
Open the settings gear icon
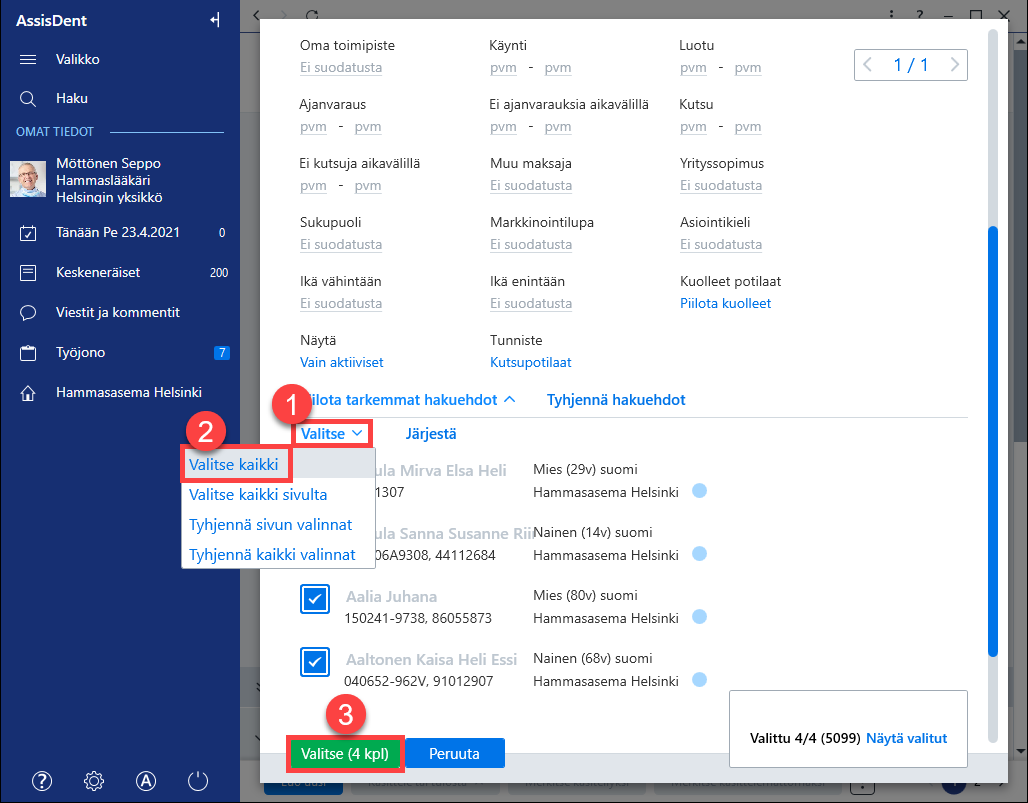tap(94, 781)
